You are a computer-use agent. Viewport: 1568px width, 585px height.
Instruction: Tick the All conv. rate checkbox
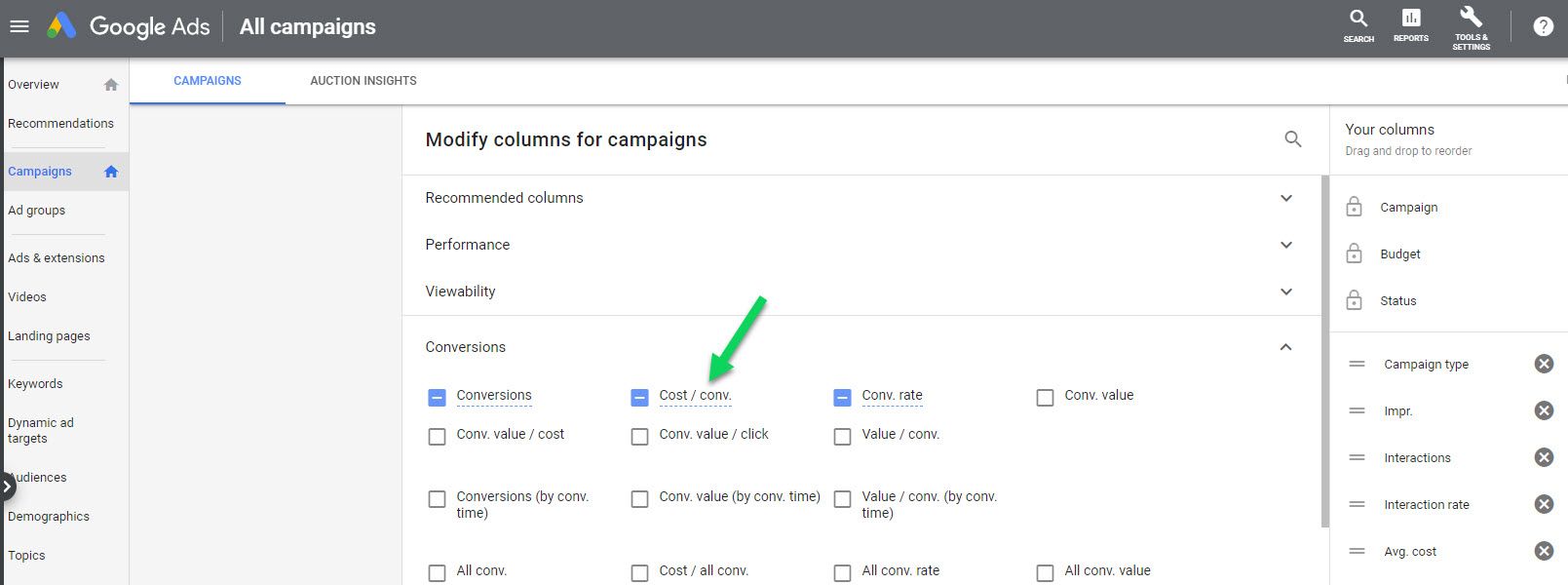click(x=842, y=572)
